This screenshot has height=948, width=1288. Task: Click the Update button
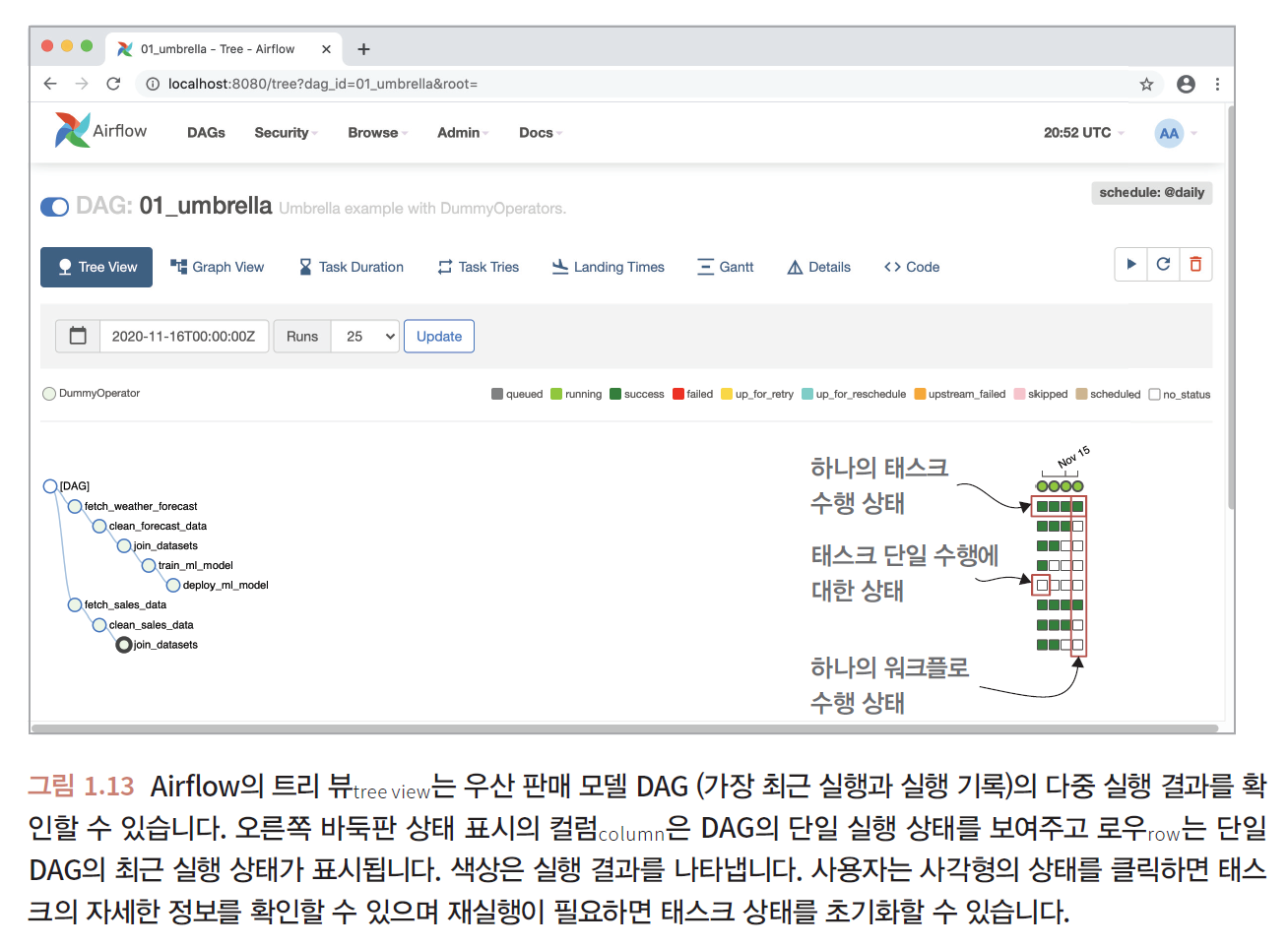439,336
